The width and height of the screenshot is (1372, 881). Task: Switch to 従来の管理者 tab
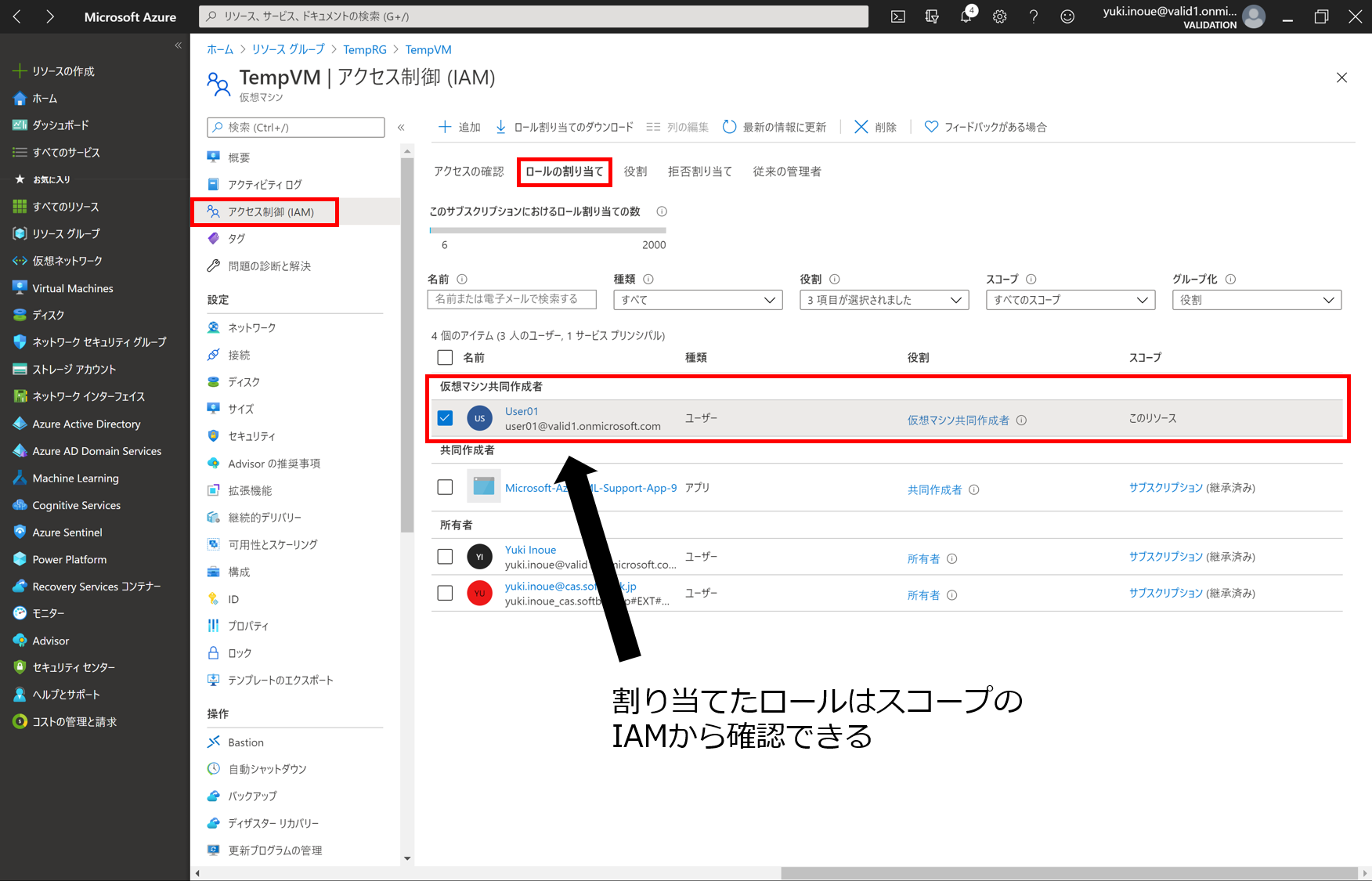coord(786,172)
